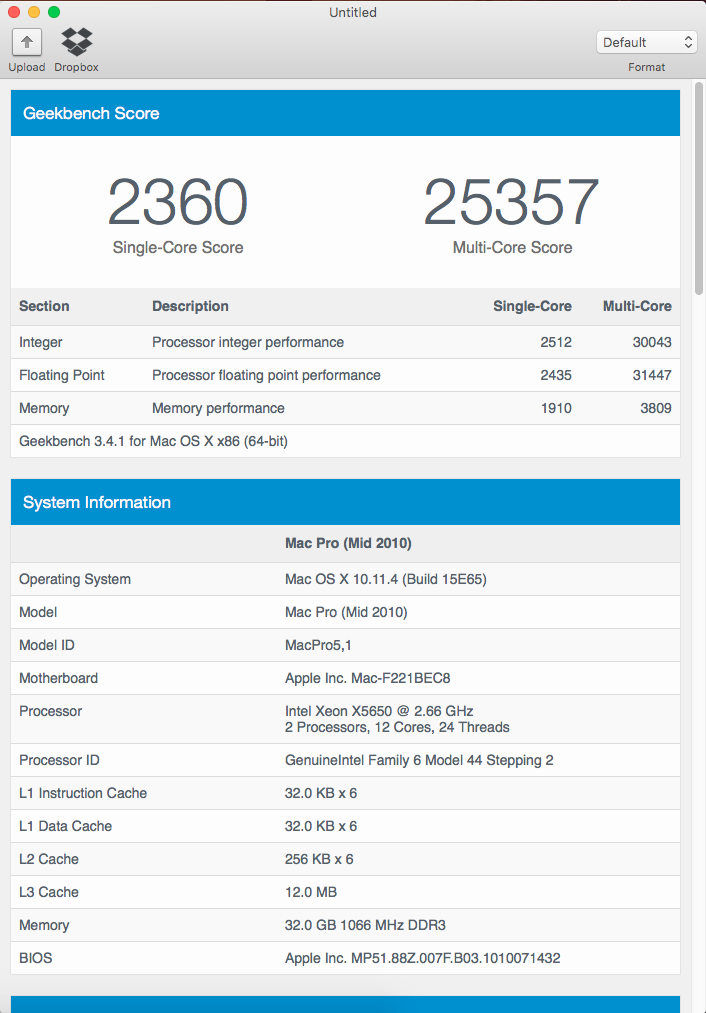
Task: Click the Operating System label
Action: (x=75, y=580)
